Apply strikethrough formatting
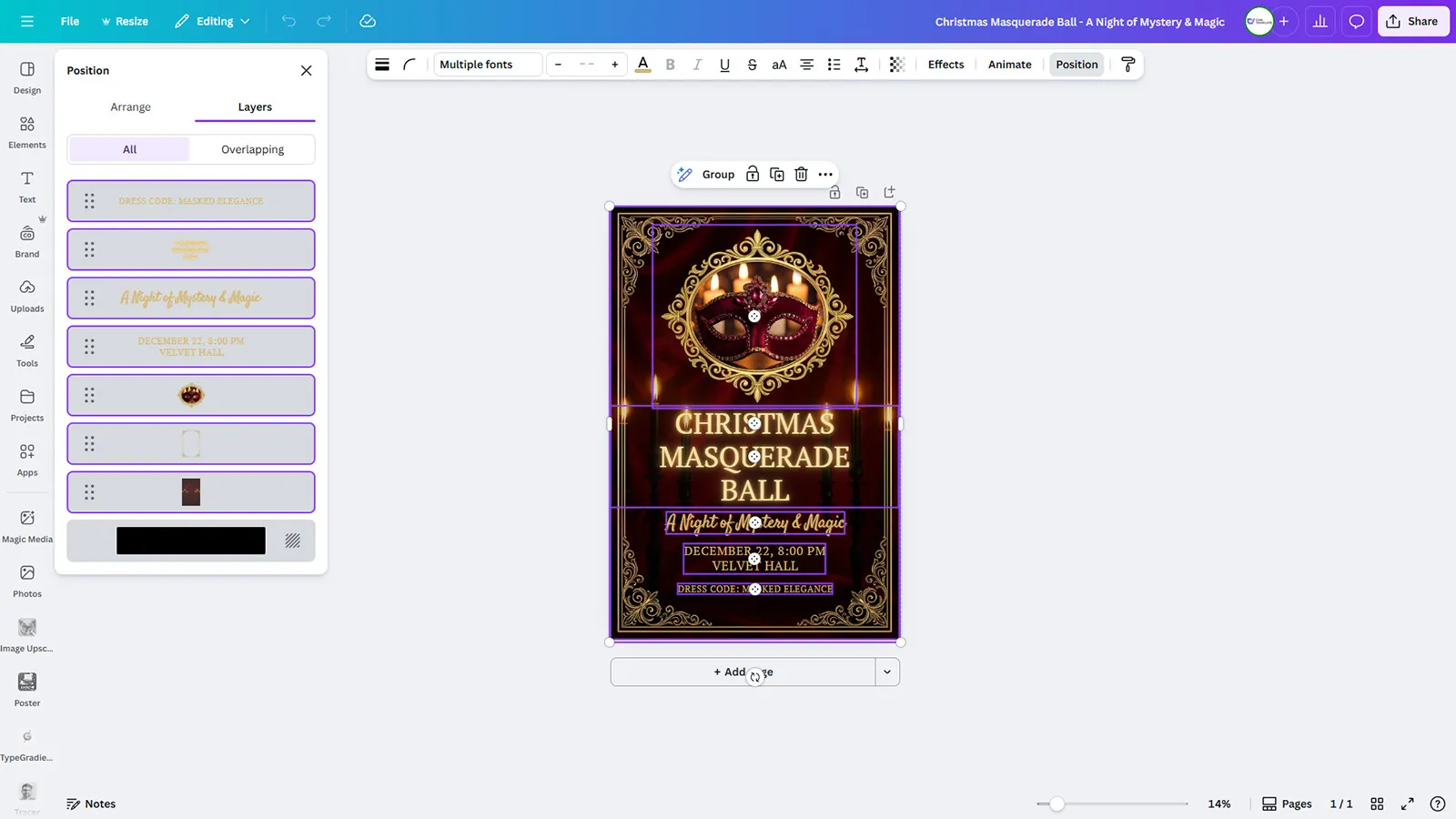 point(752,65)
